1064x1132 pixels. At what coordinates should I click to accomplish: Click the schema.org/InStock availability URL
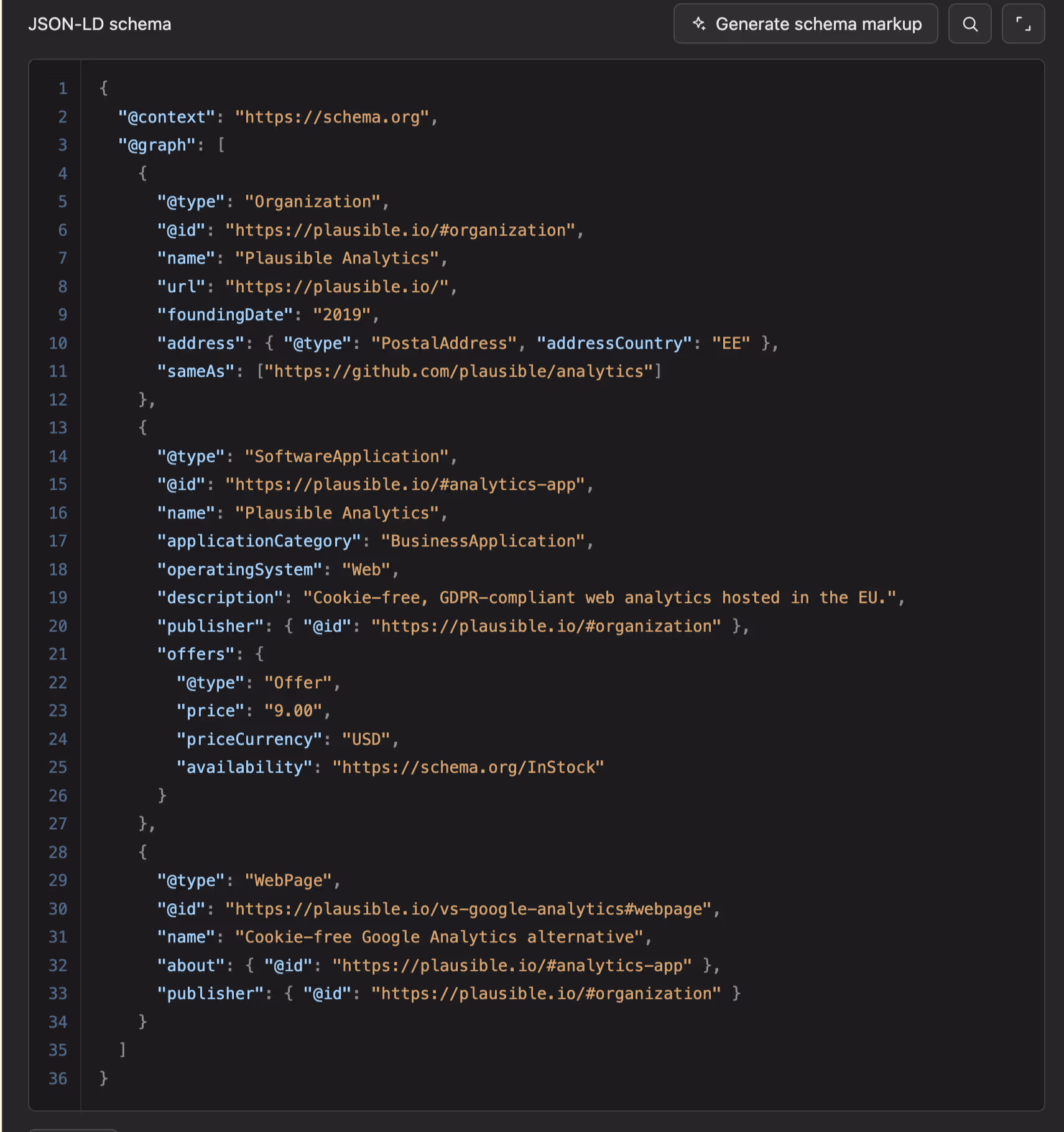click(468, 767)
